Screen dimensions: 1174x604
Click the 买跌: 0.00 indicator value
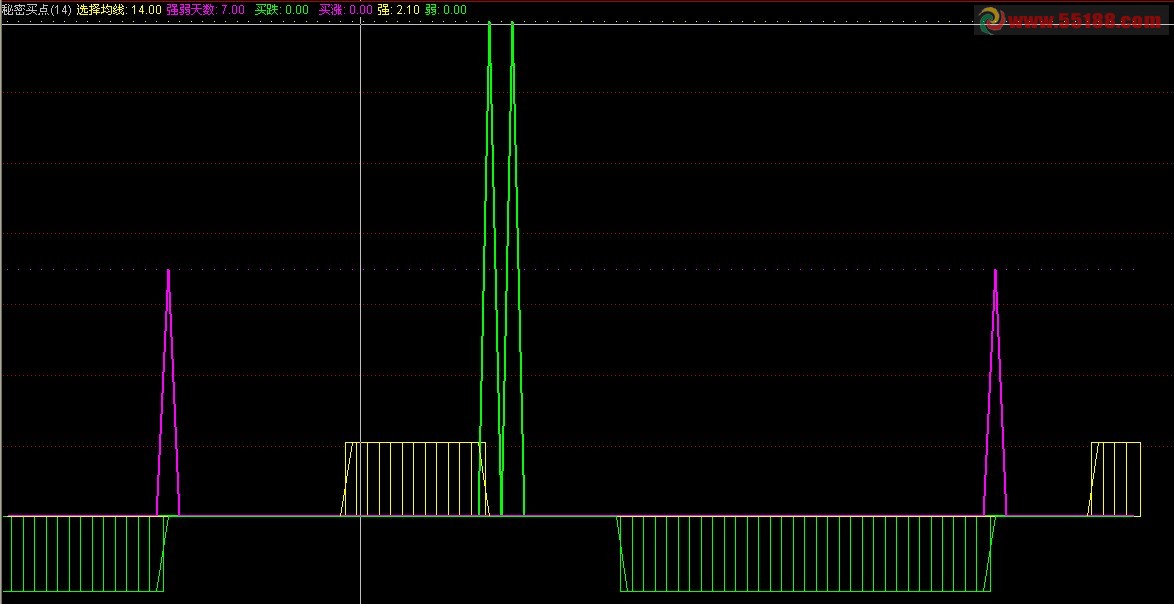[282, 10]
